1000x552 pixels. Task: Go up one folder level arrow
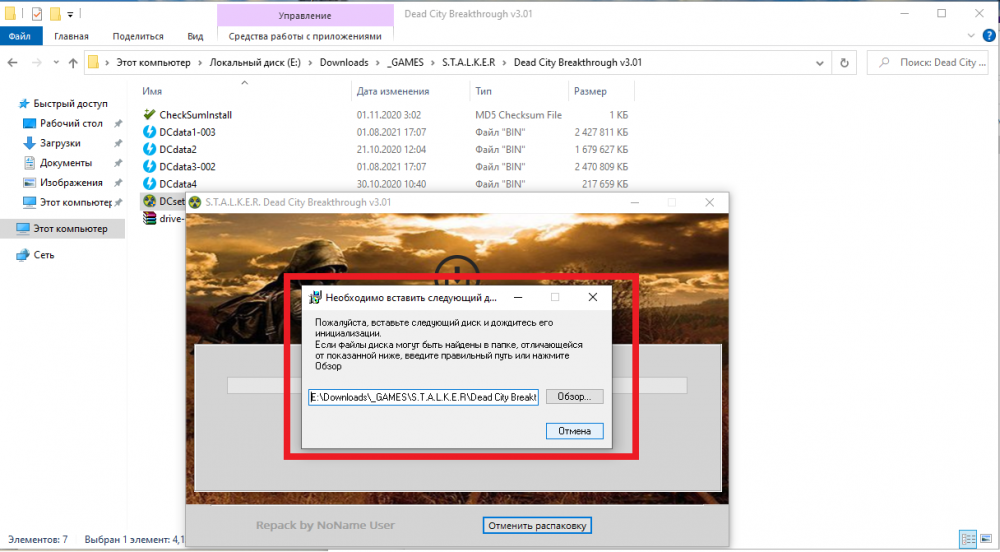click(x=73, y=62)
